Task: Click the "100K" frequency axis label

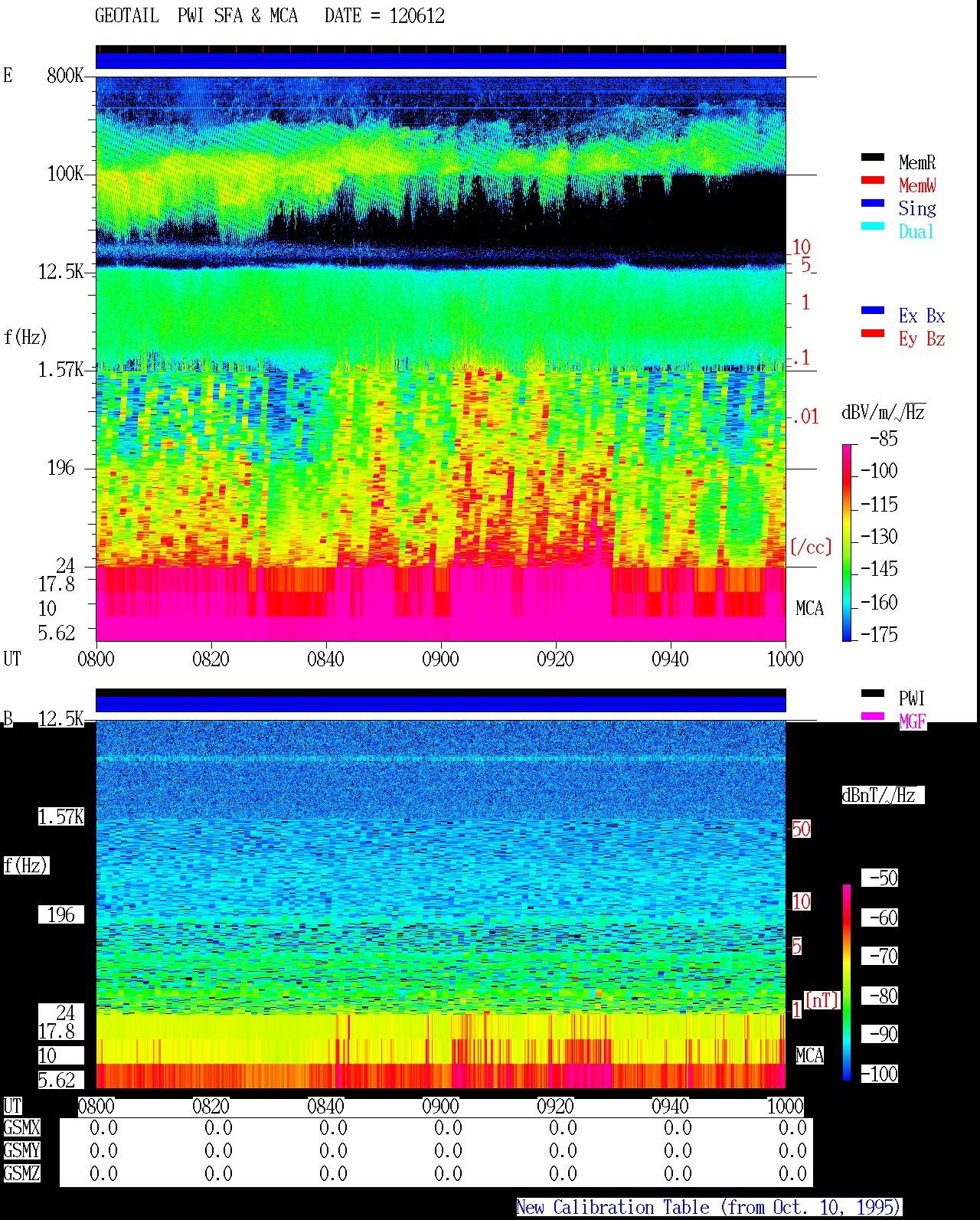Action: pos(65,174)
